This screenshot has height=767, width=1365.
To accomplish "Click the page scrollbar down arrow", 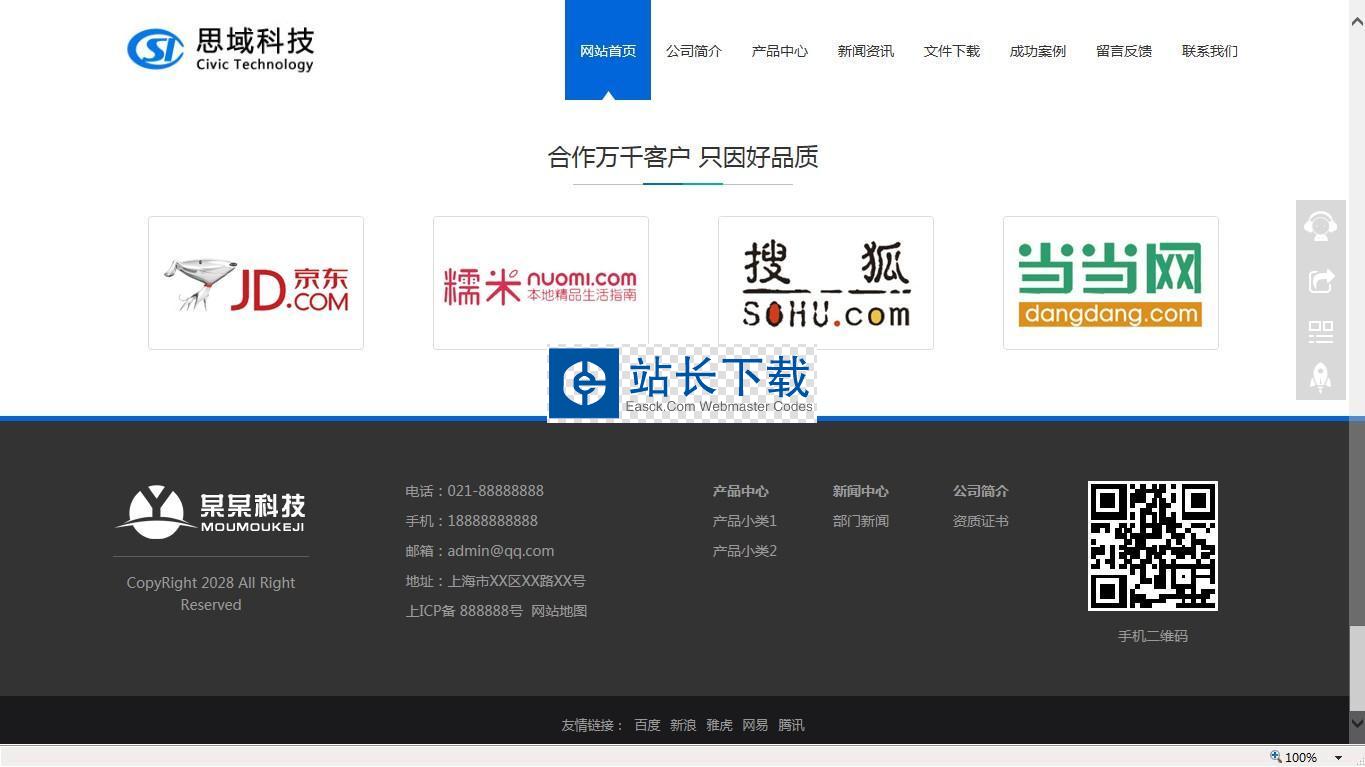I will [x=1357, y=722].
